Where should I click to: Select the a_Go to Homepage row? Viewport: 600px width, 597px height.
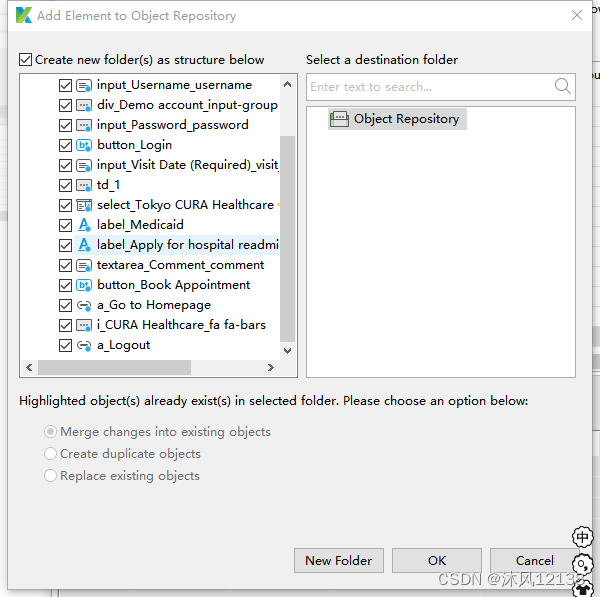click(154, 305)
